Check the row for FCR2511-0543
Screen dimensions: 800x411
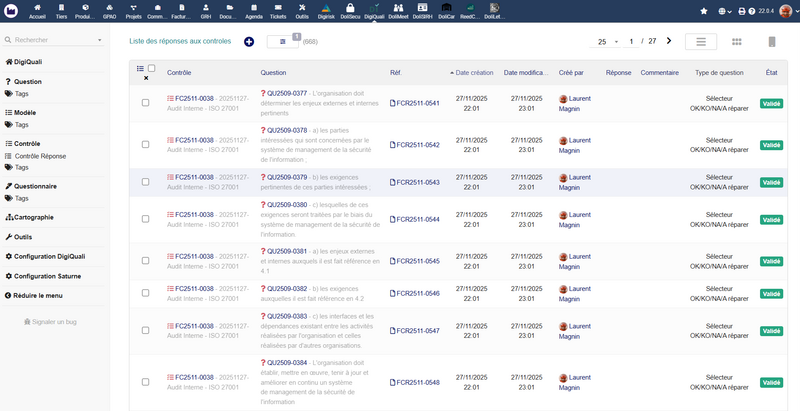point(145,182)
